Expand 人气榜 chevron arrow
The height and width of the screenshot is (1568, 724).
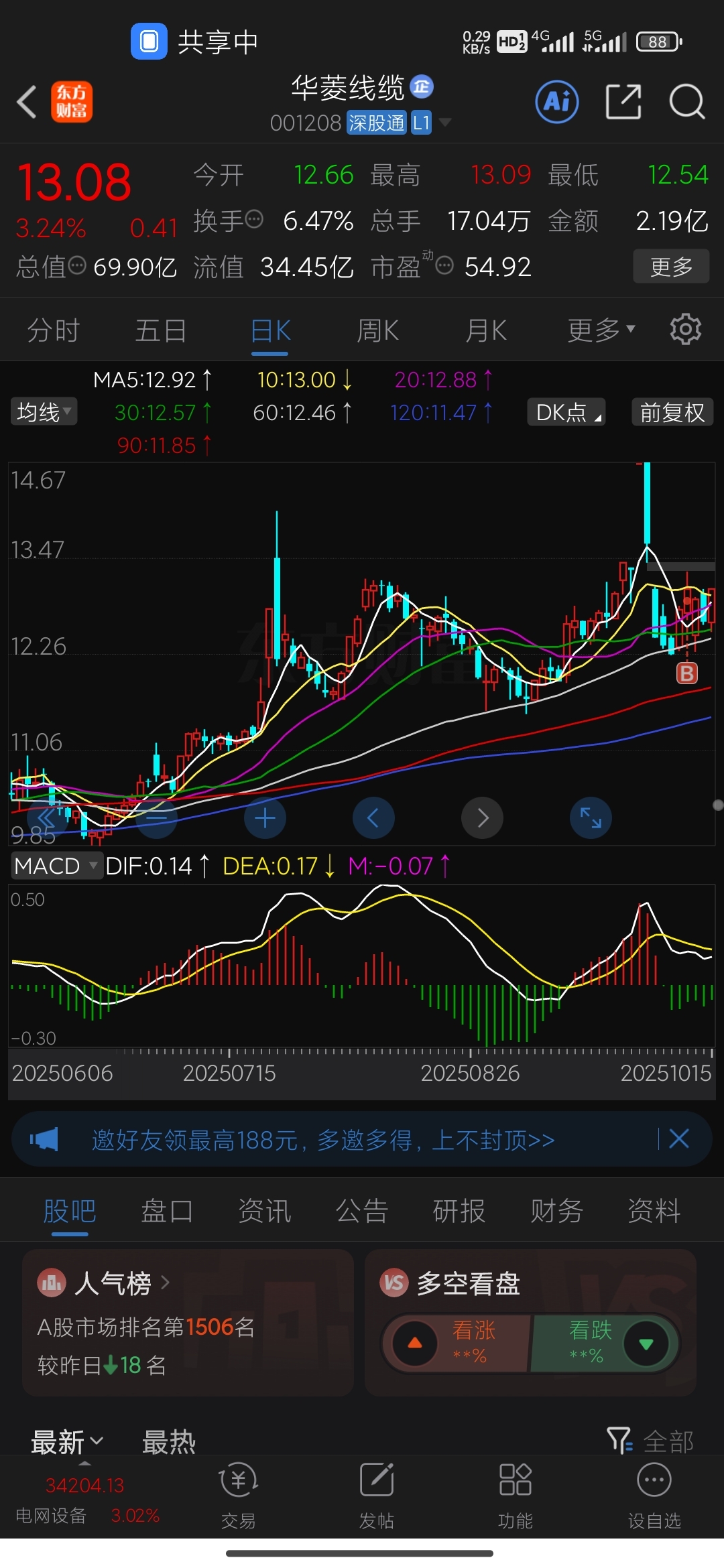[165, 1283]
